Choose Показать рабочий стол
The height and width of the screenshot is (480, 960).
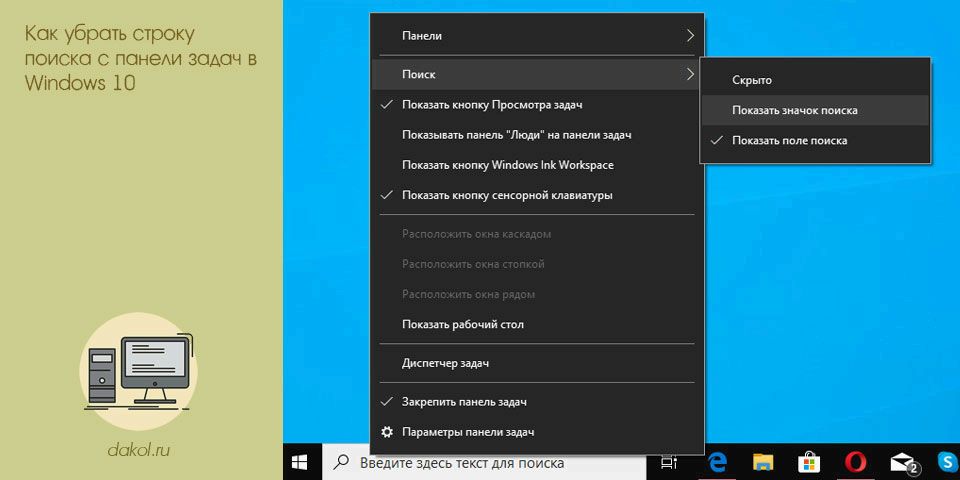click(x=537, y=324)
